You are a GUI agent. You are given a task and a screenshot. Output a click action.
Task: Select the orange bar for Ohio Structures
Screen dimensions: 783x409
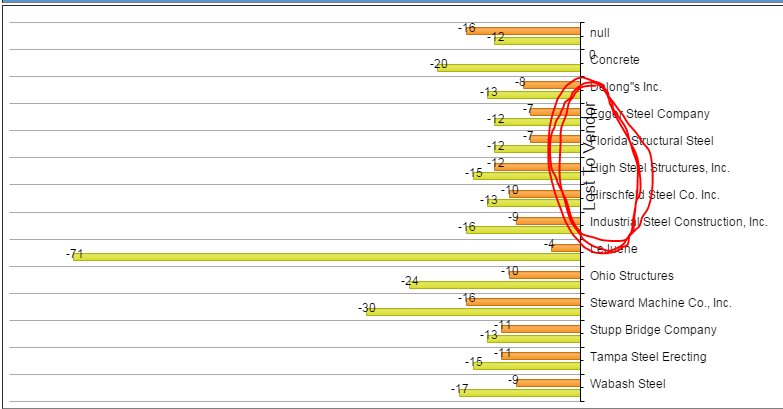(545, 275)
